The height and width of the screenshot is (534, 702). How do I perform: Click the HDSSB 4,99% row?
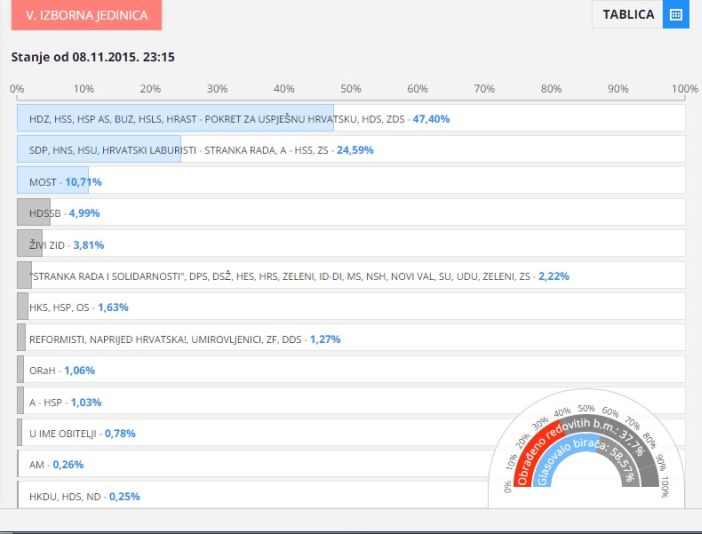coord(351,213)
